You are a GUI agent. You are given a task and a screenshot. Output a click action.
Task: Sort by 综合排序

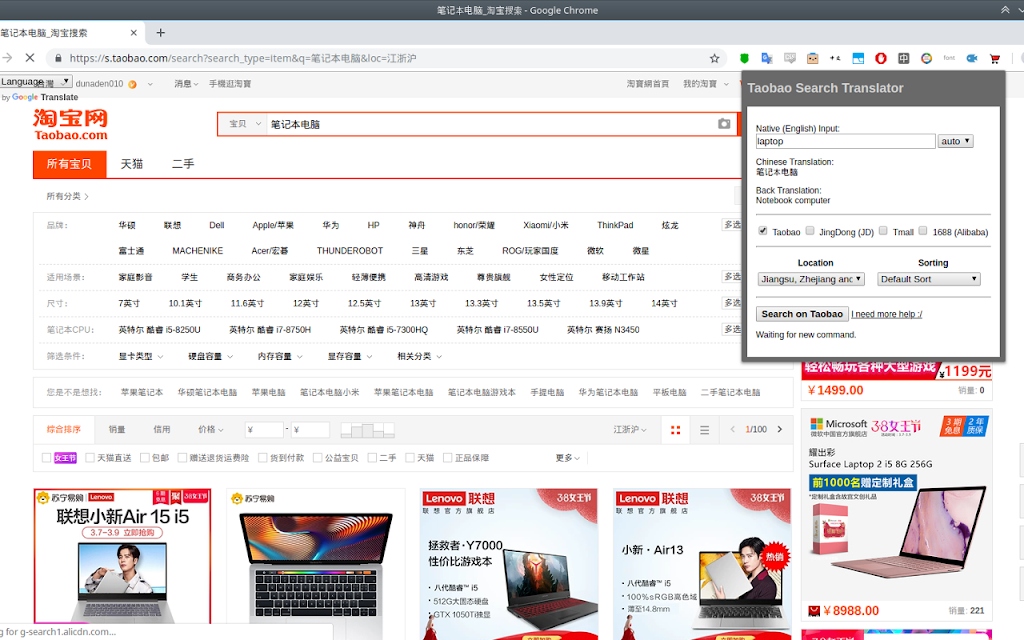click(x=64, y=429)
